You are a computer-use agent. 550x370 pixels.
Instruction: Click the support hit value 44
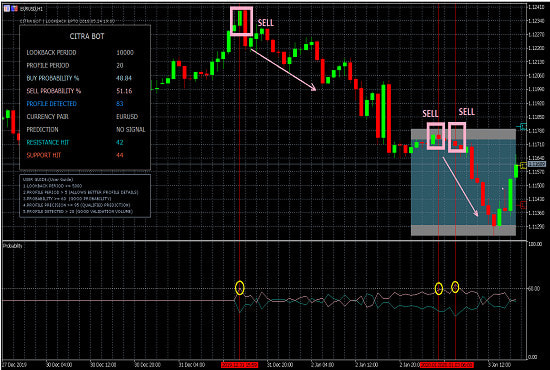pos(120,155)
